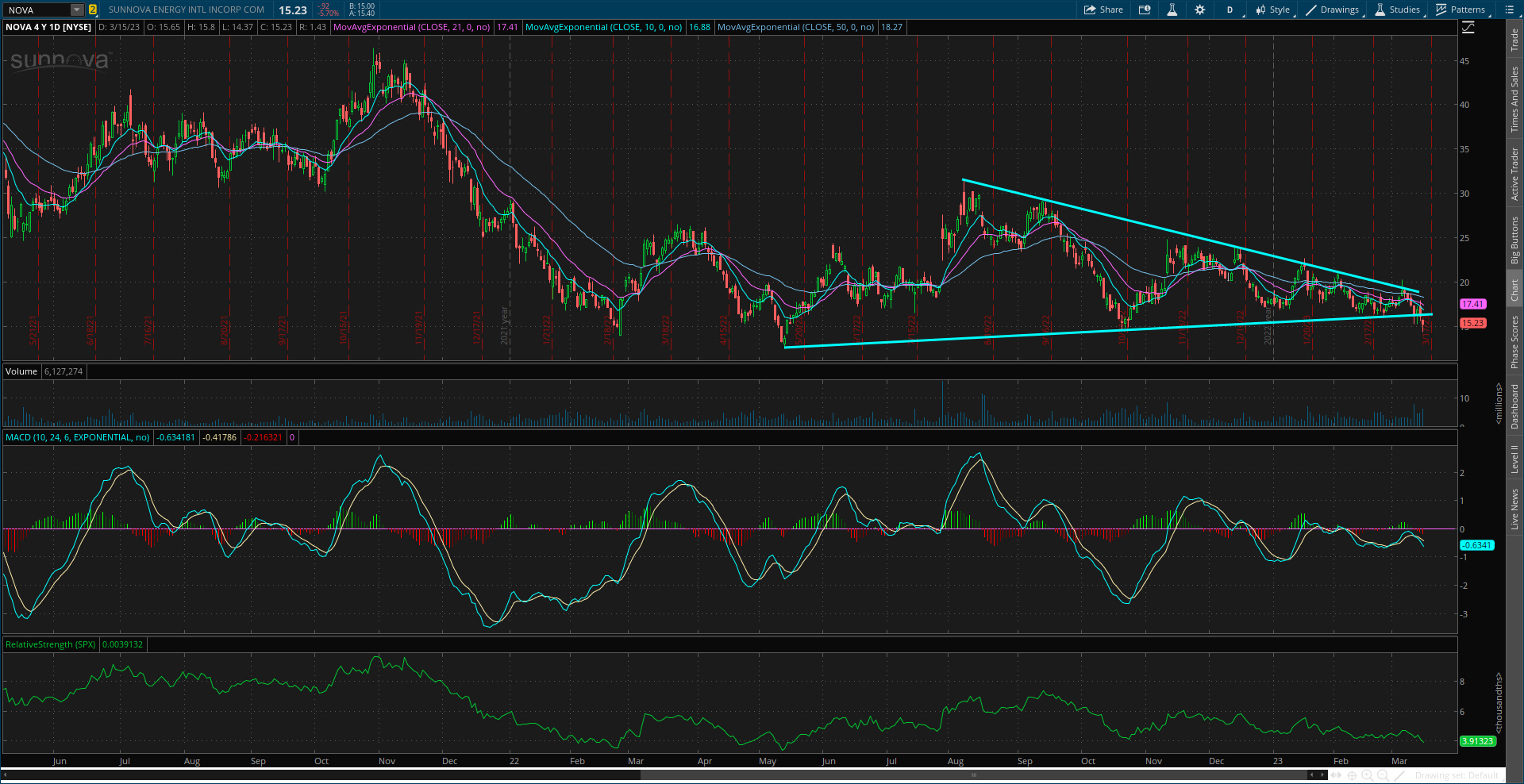
Task: Open the Studies dropdown menu
Action: click(x=1397, y=10)
